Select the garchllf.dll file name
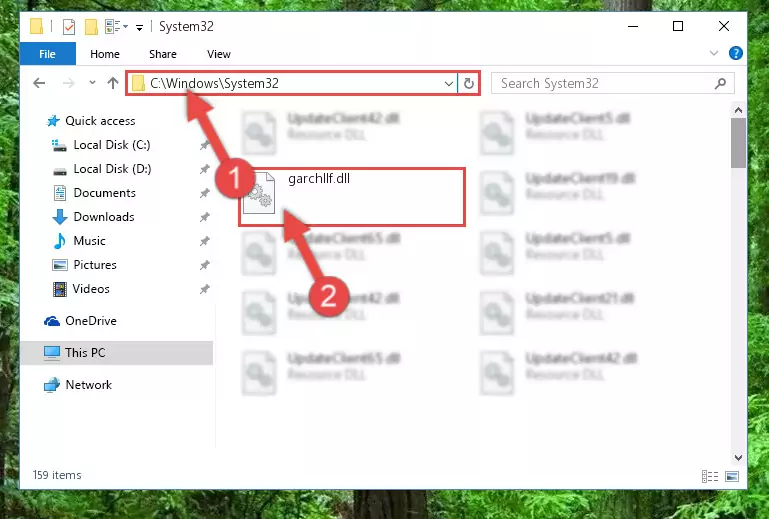This screenshot has width=769, height=519. pyautogui.click(x=319, y=179)
